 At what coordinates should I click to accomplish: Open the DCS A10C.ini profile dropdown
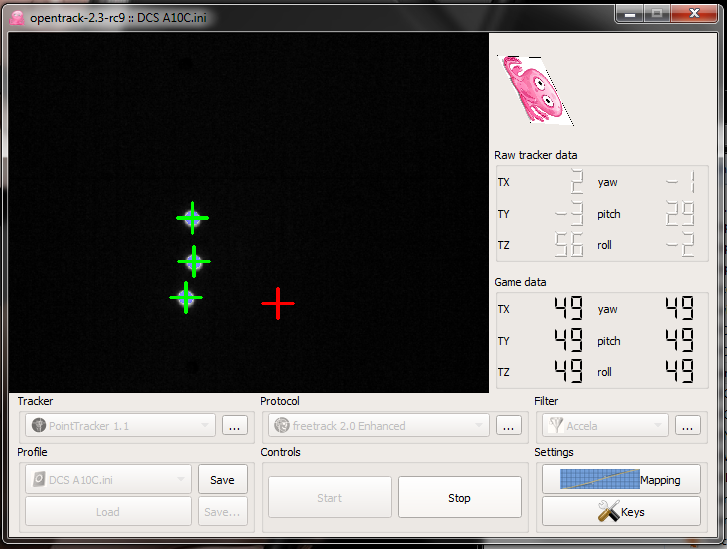[107, 480]
